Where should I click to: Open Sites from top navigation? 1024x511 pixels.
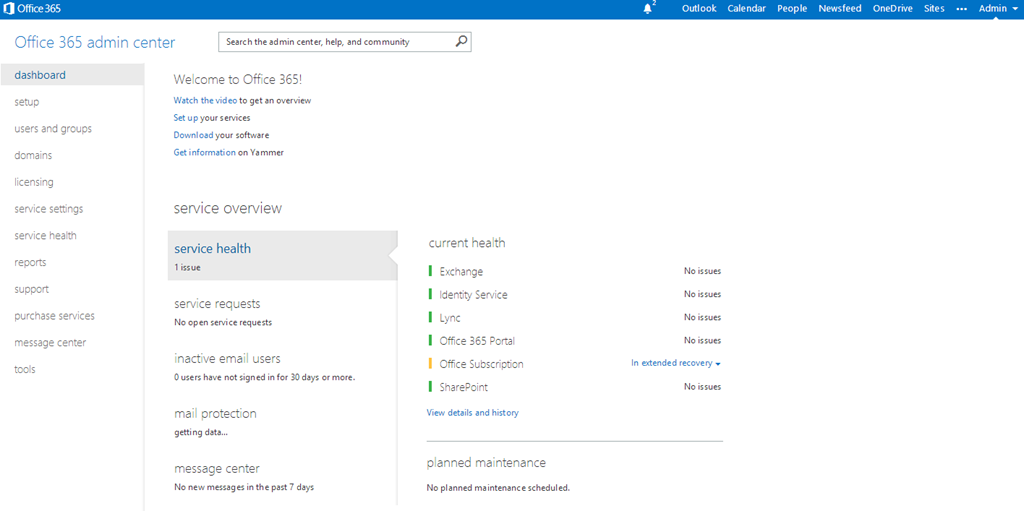tap(934, 8)
